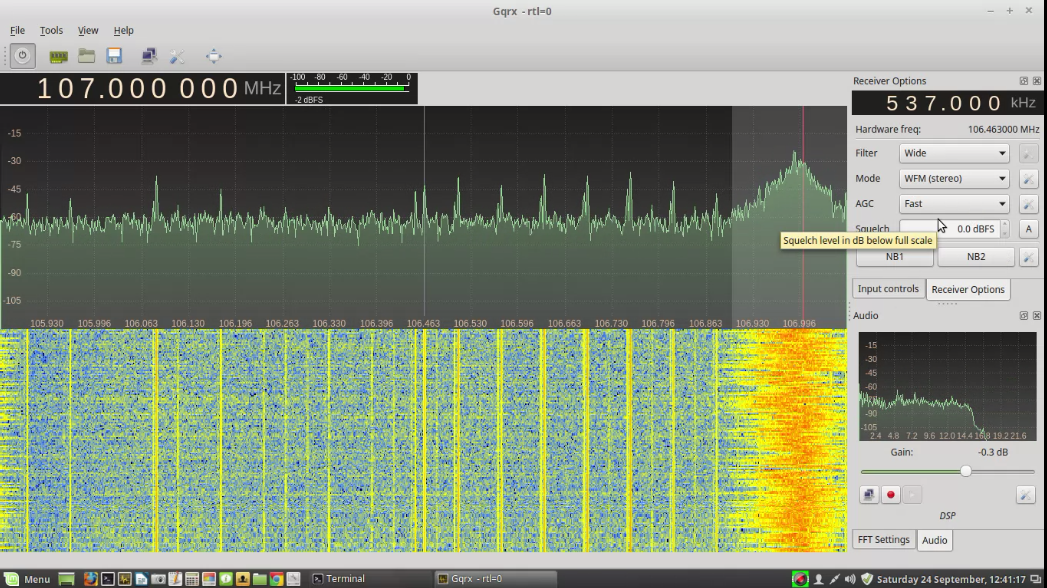The height and width of the screenshot is (588, 1047).
Task: Expand the Filter dropdown showing Wide
Action: [954, 153]
